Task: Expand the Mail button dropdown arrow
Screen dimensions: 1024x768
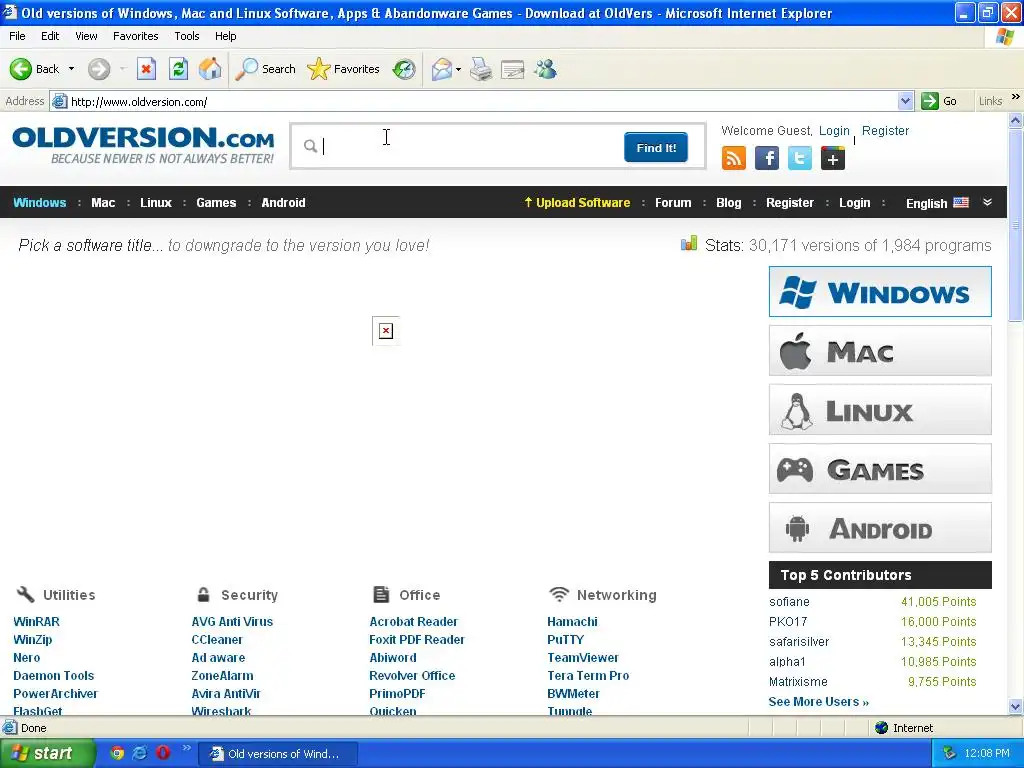Action: [x=458, y=69]
